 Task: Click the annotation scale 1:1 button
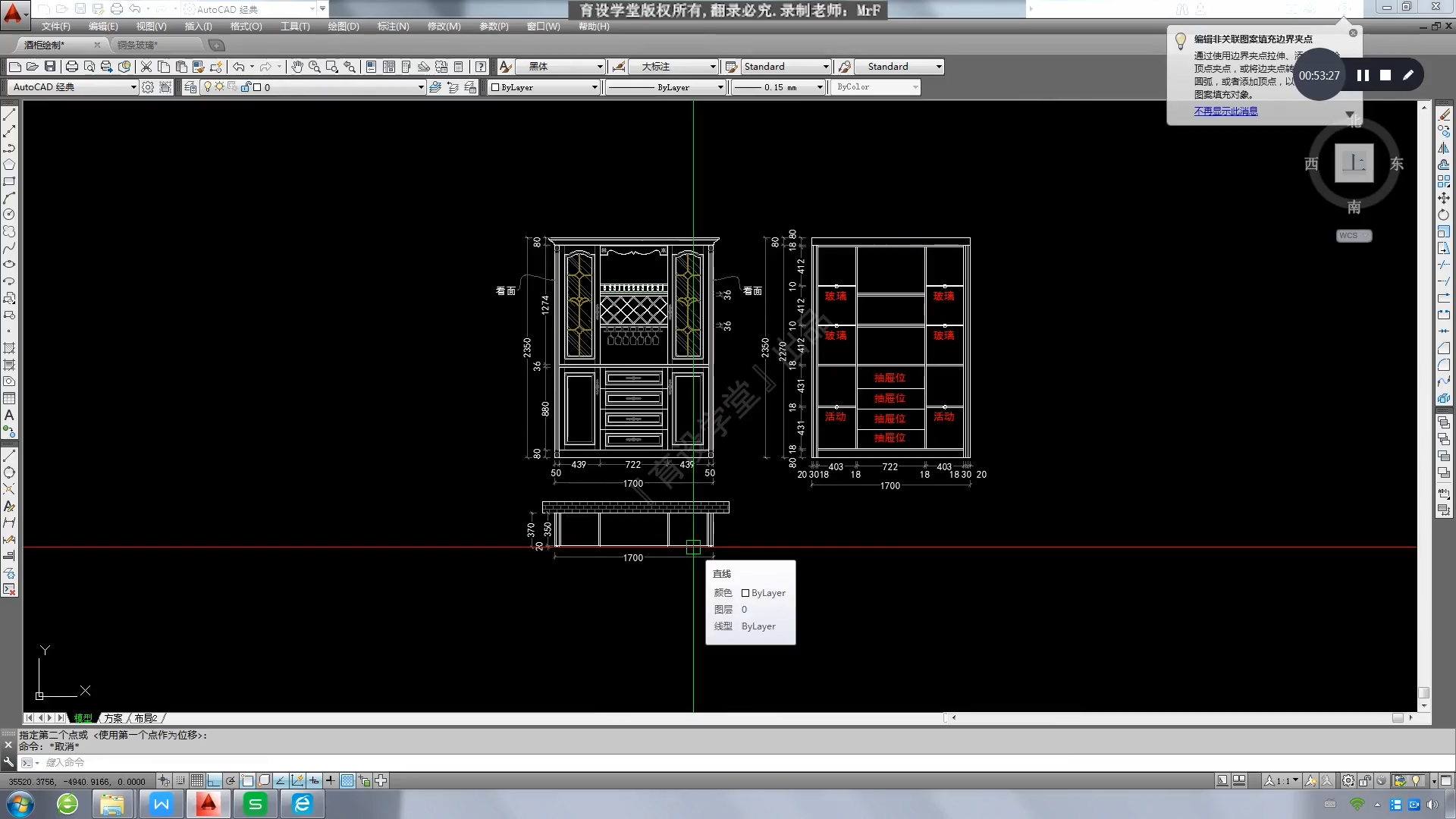click(1282, 780)
